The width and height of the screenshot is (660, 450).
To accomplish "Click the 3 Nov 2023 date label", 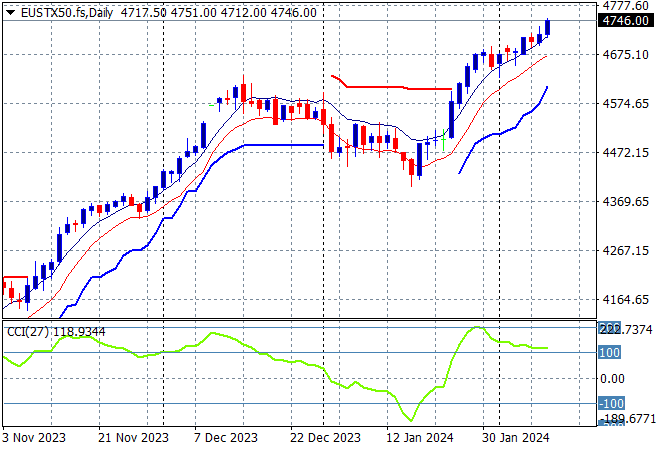I will click(37, 437).
